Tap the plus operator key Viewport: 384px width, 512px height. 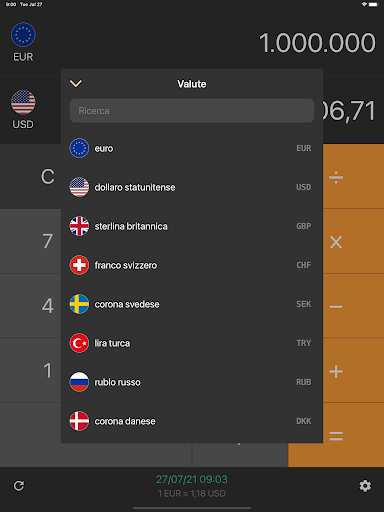point(353,371)
